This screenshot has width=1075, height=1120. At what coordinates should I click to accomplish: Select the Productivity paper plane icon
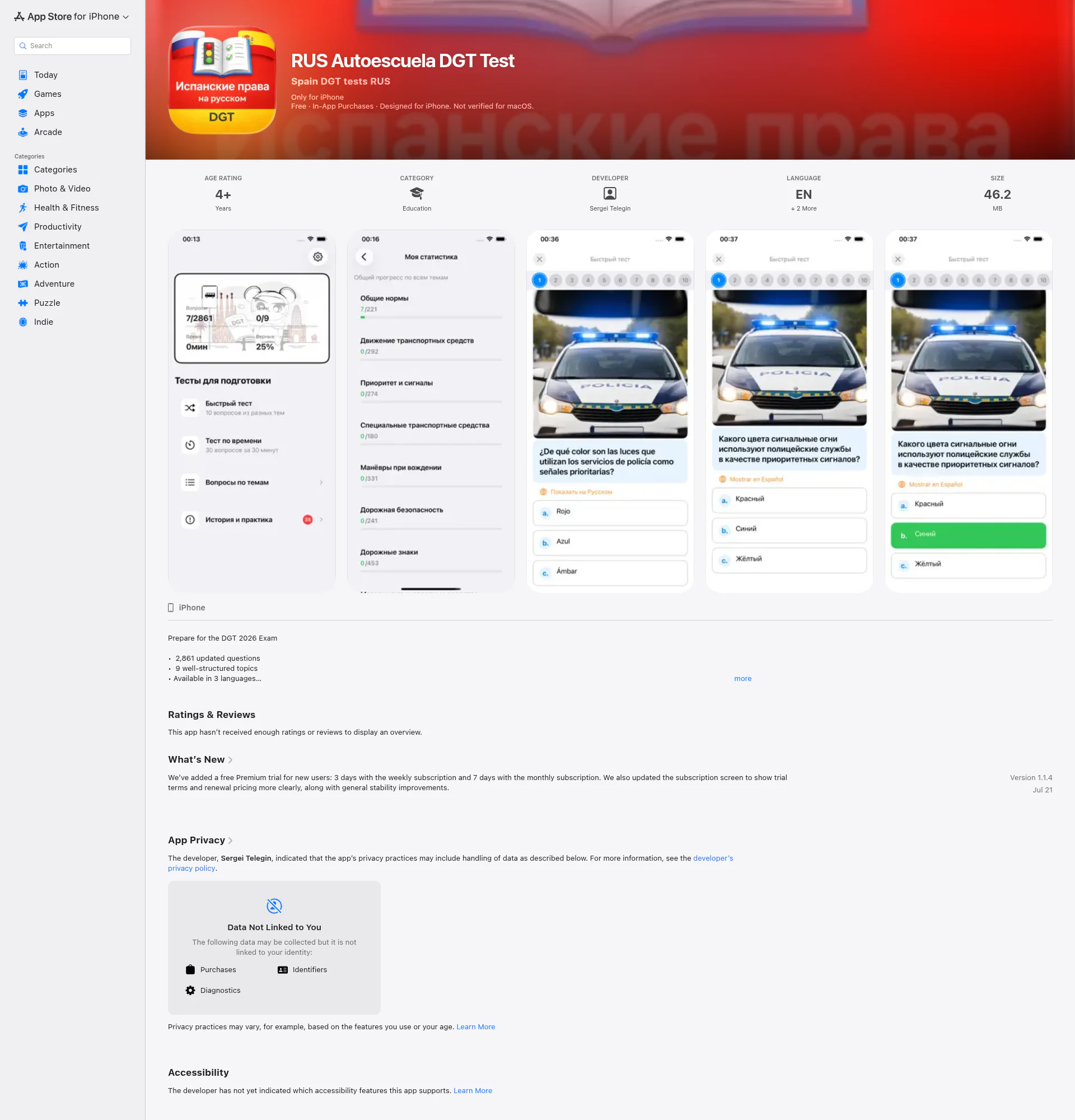[x=23, y=227]
